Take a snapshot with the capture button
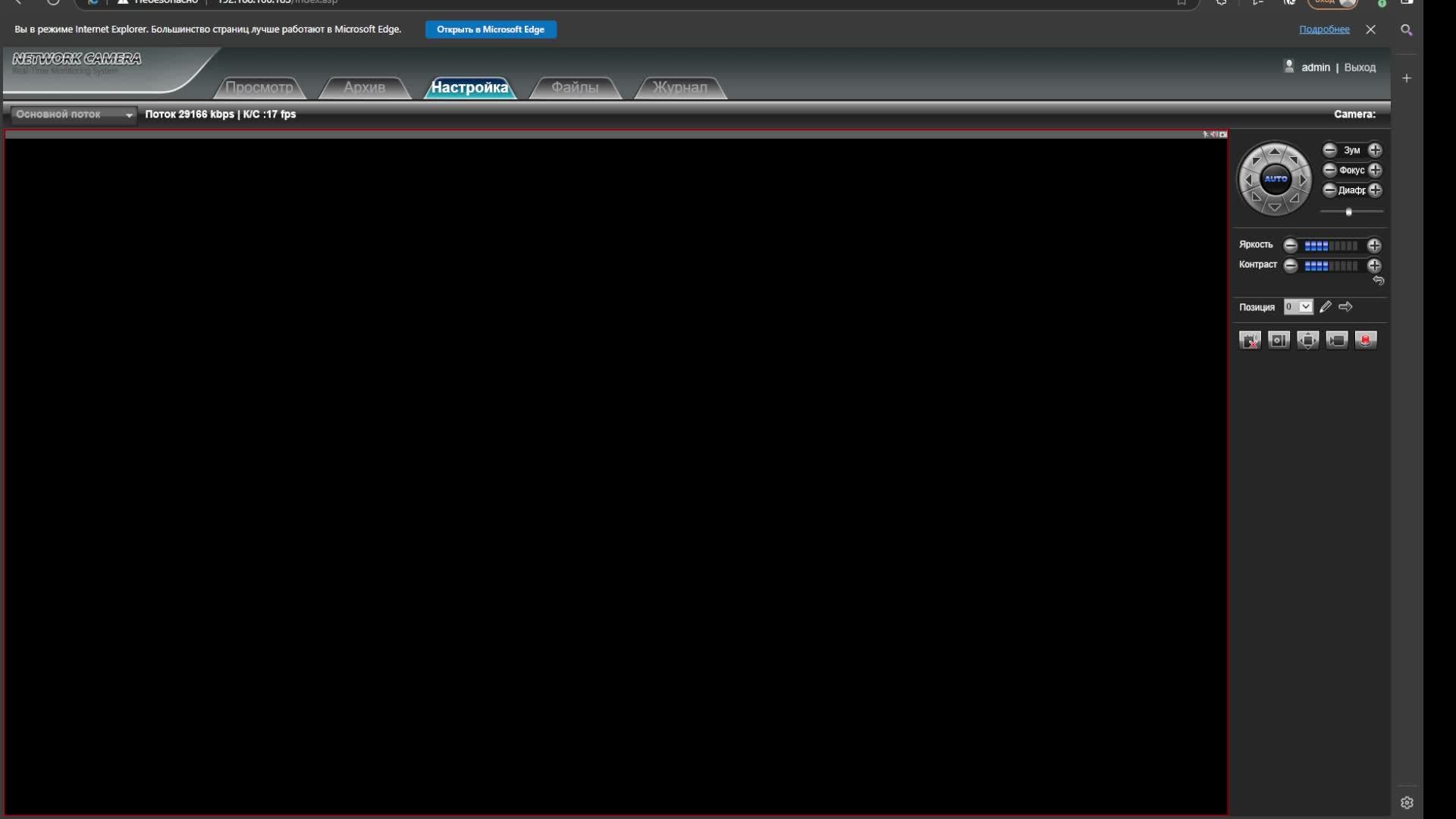Screen dimensions: 1456x819 pyautogui.click(x=1279, y=340)
